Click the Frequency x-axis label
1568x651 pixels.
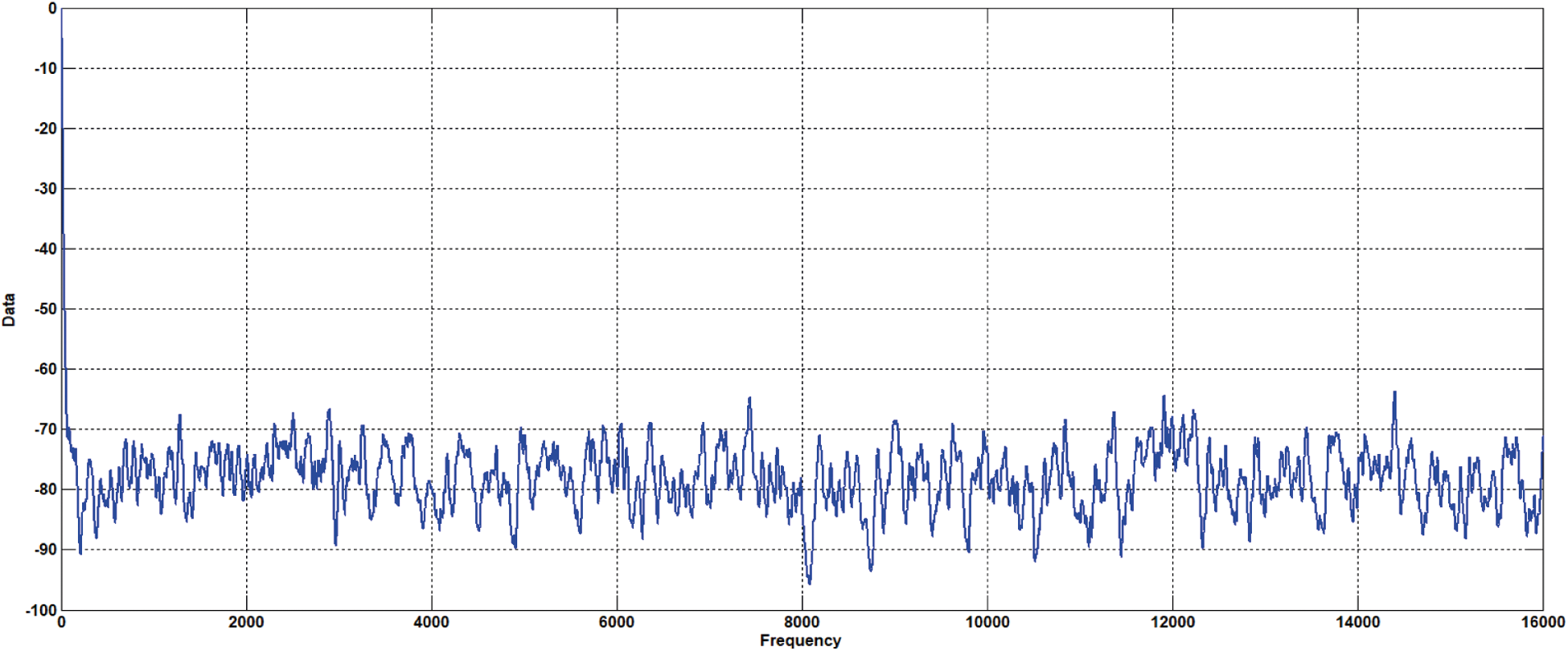(x=799, y=641)
